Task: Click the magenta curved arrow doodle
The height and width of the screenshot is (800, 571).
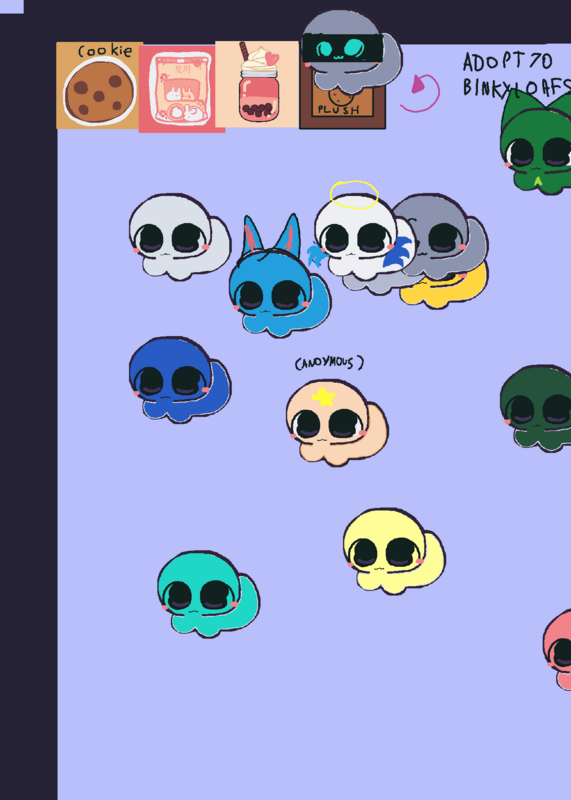Action: tap(420, 93)
